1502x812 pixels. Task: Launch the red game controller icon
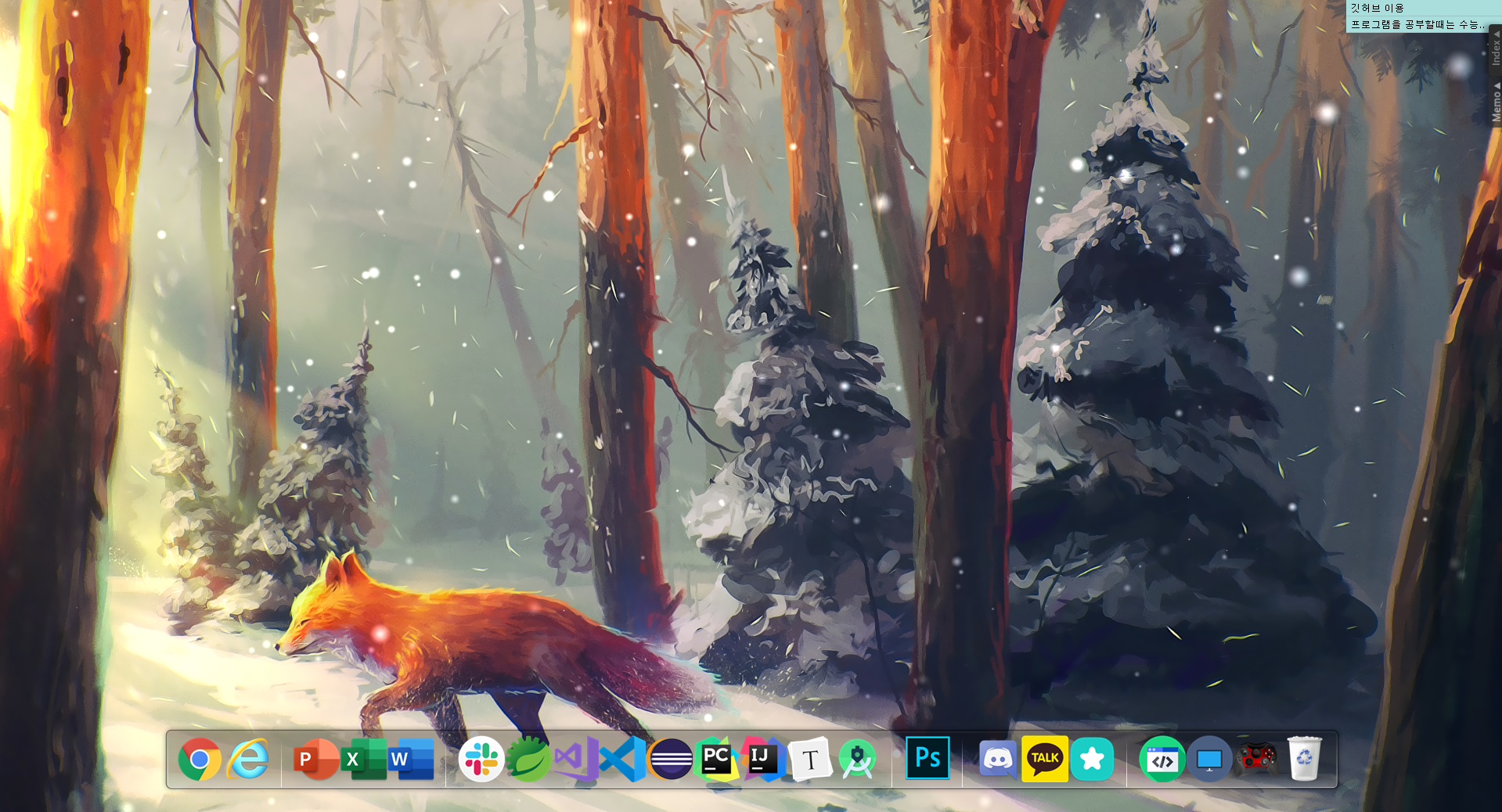(x=1256, y=759)
